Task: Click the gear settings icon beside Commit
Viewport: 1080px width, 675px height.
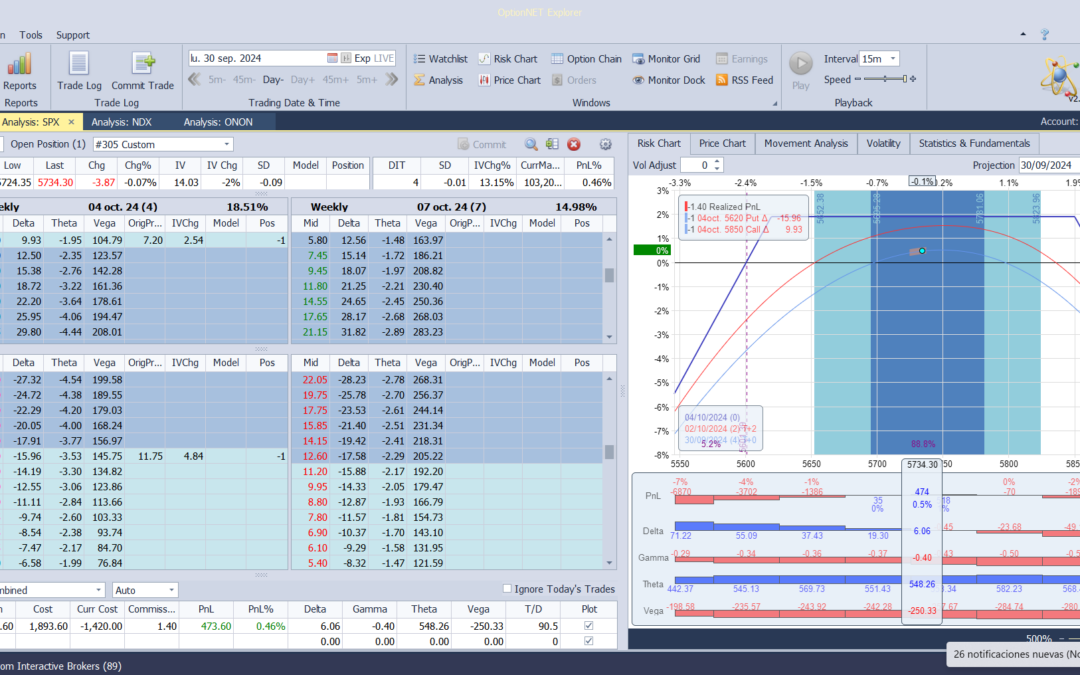Action: [605, 145]
